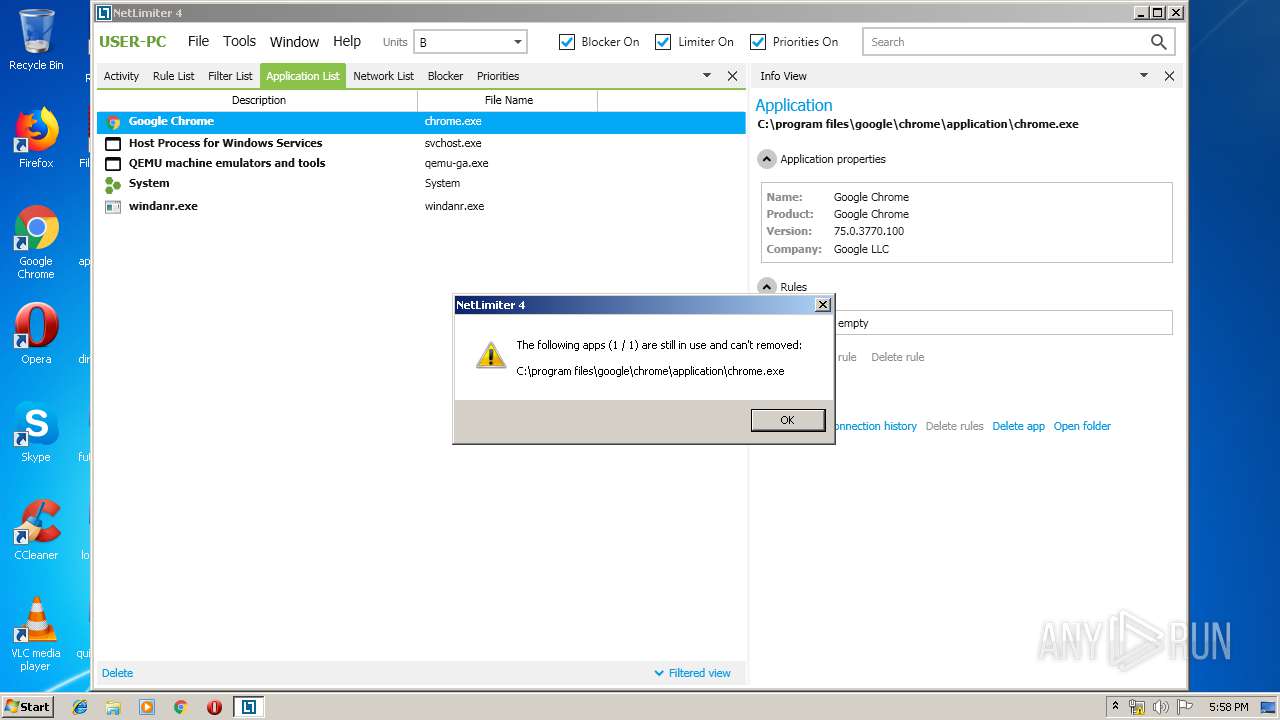1280x720 pixels.
Task: Click volume icon in system tray
Action: click(x=1161, y=707)
